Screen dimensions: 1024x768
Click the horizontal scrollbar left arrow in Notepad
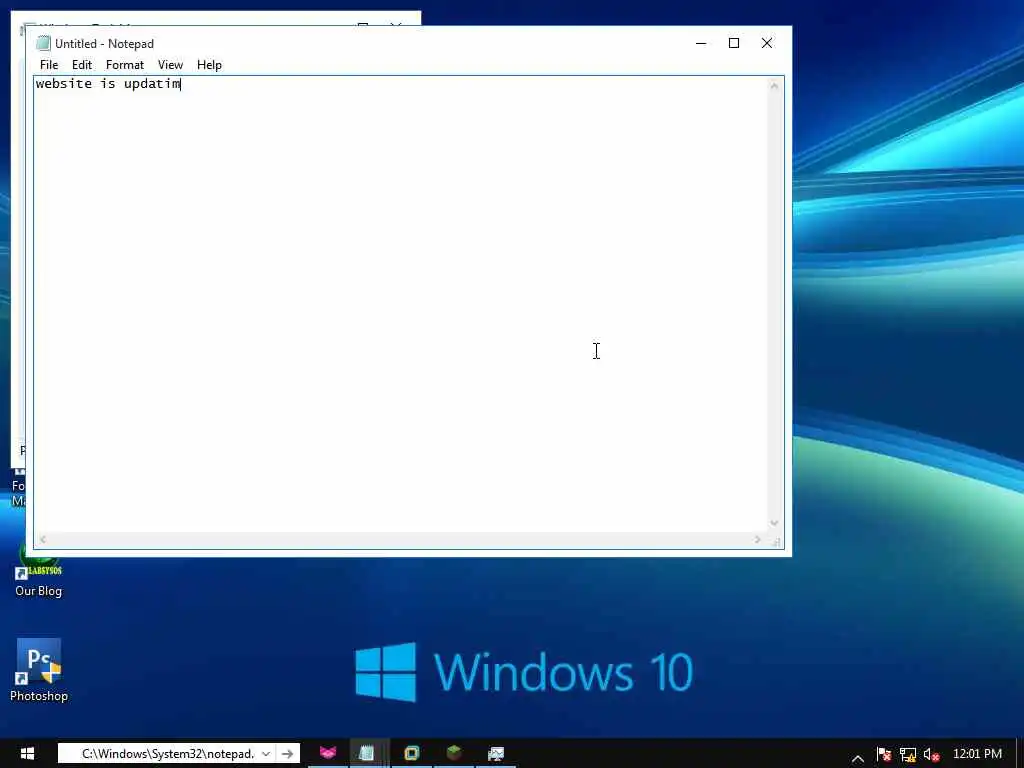pos(43,539)
